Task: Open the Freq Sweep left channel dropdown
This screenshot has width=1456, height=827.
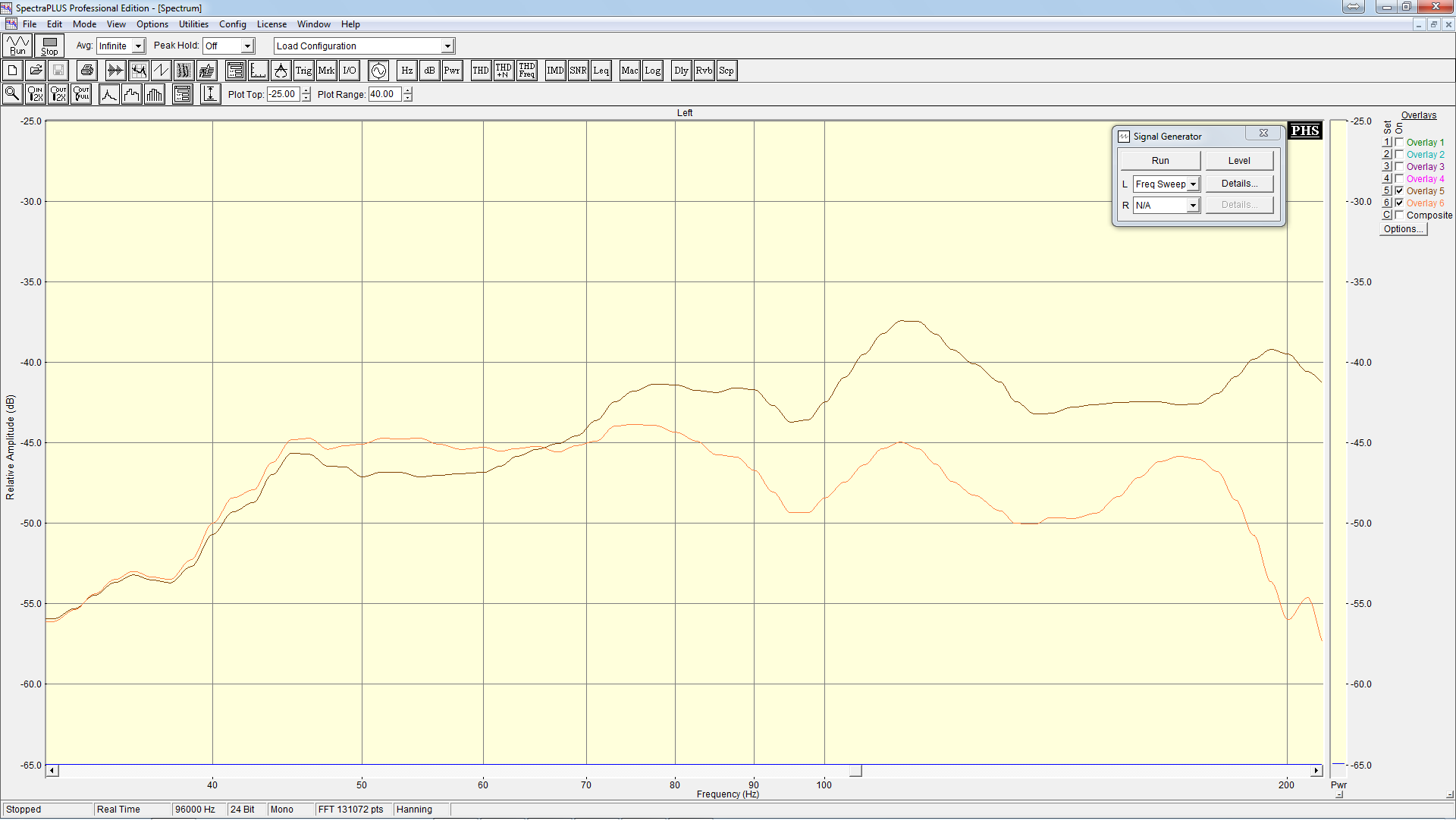Action: coord(1193,184)
